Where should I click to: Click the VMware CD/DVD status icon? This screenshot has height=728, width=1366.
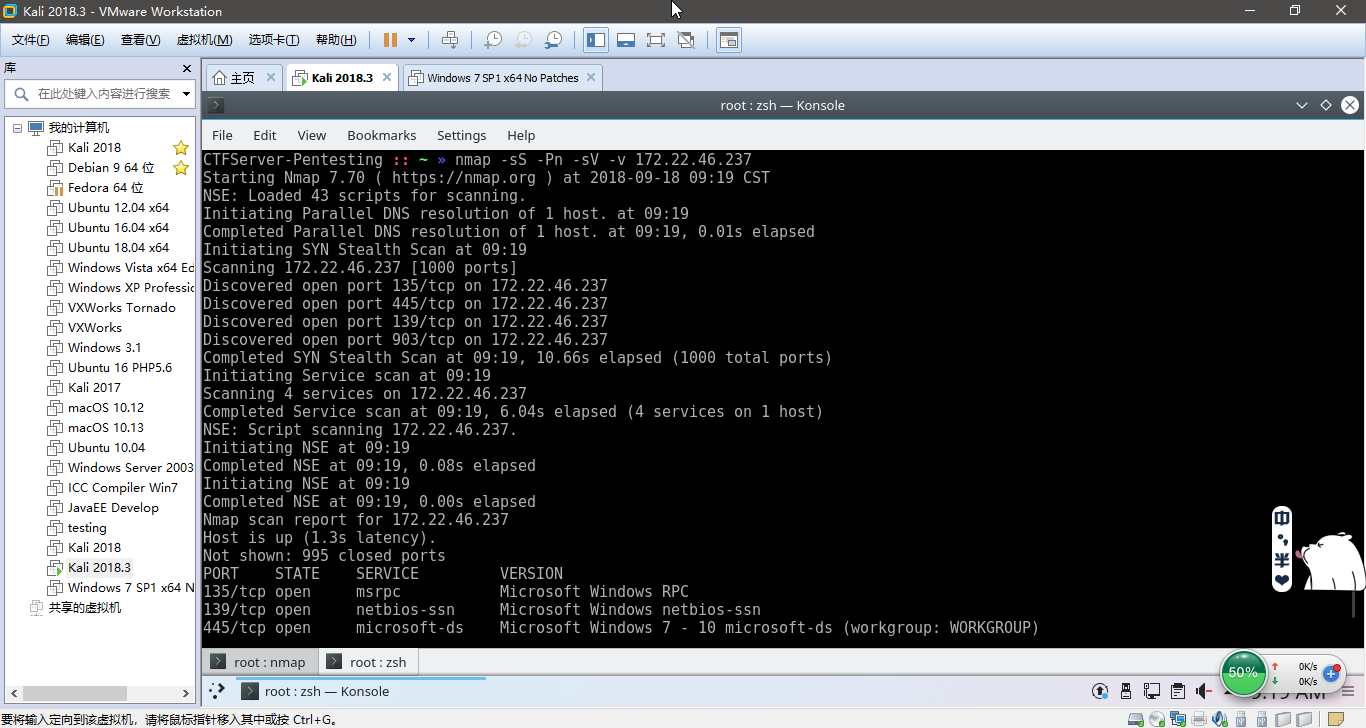pyautogui.click(x=1157, y=719)
